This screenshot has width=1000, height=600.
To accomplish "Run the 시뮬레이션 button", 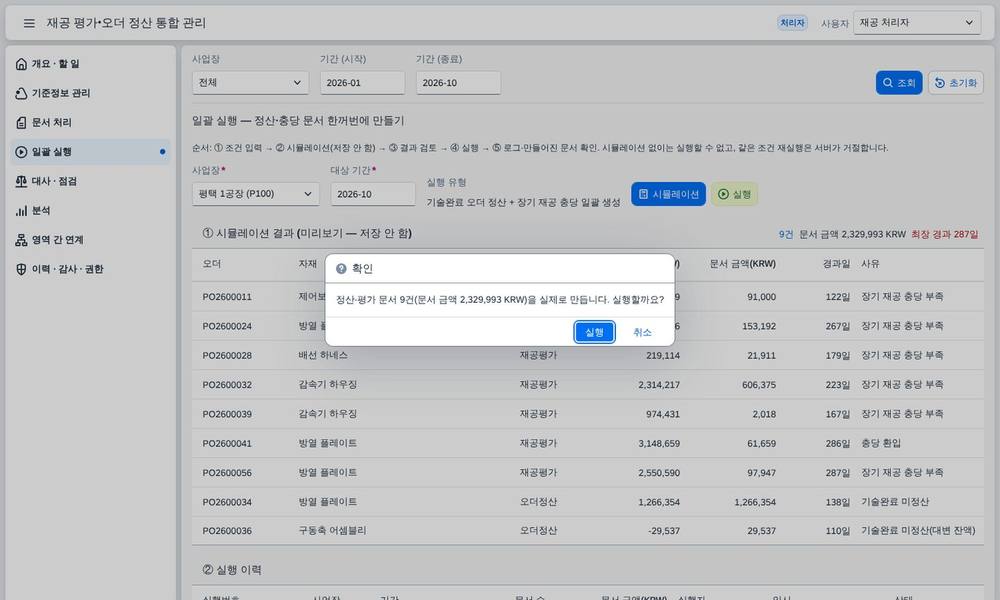I will click(668, 194).
